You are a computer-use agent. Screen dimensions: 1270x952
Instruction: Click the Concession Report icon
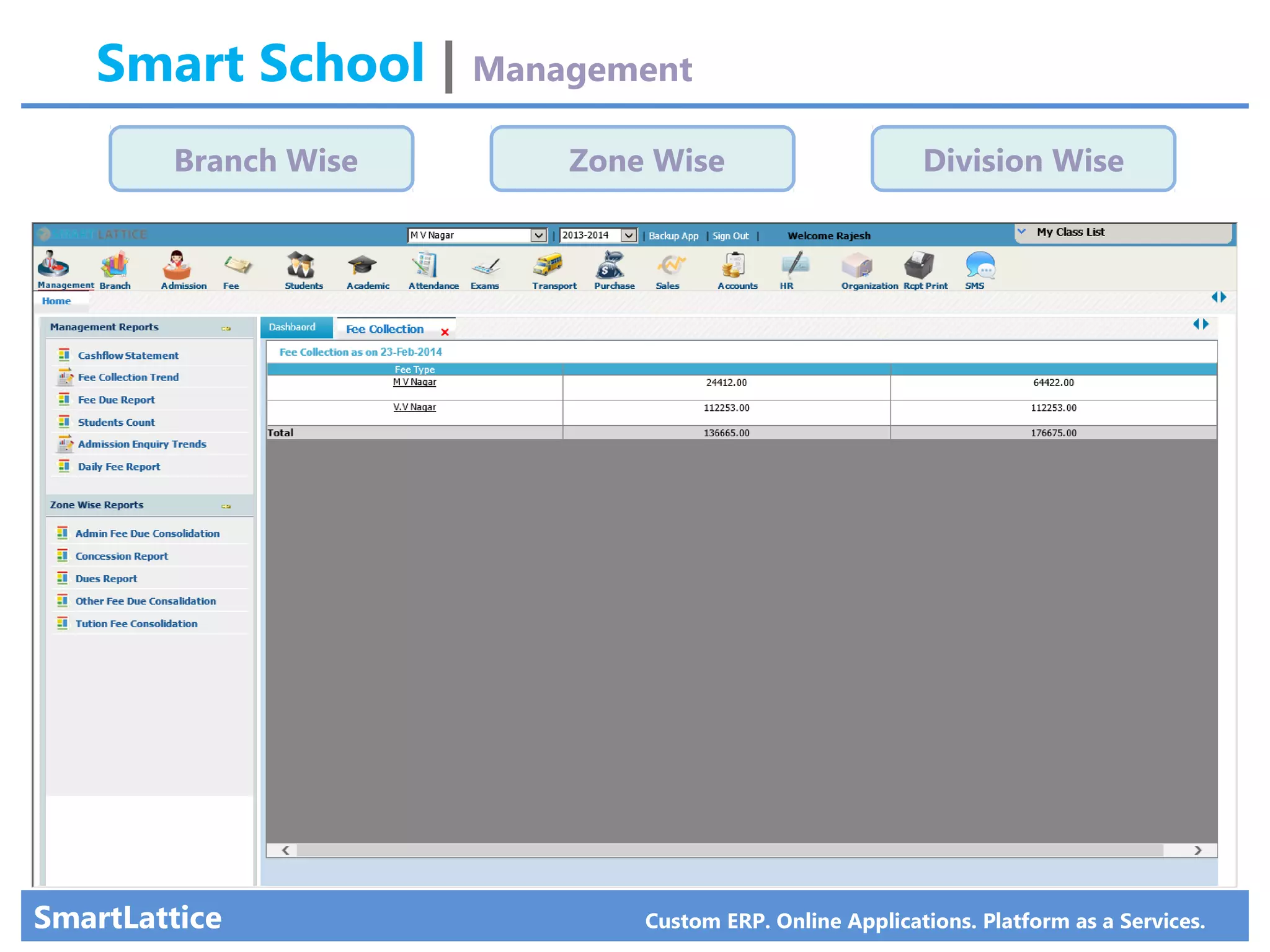click(62, 555)
